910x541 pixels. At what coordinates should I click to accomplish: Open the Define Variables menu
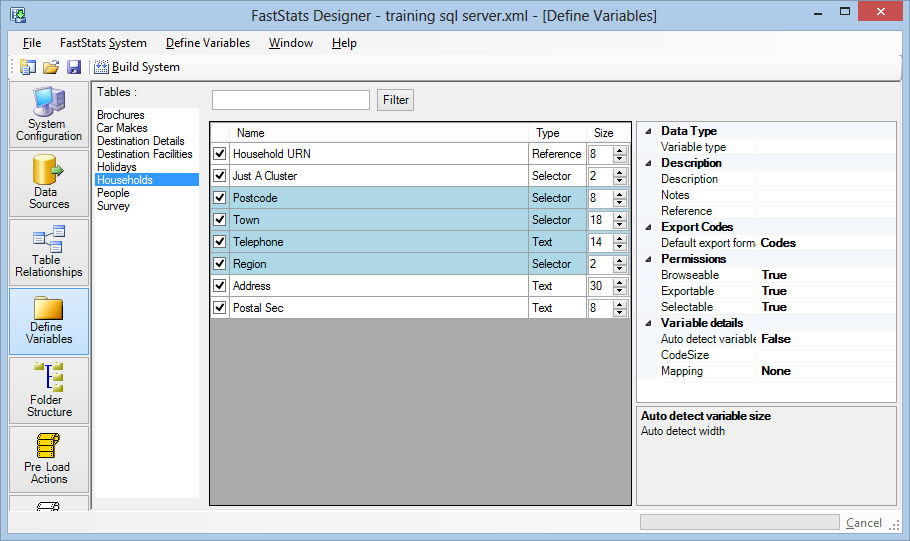[x=208, y=43]
